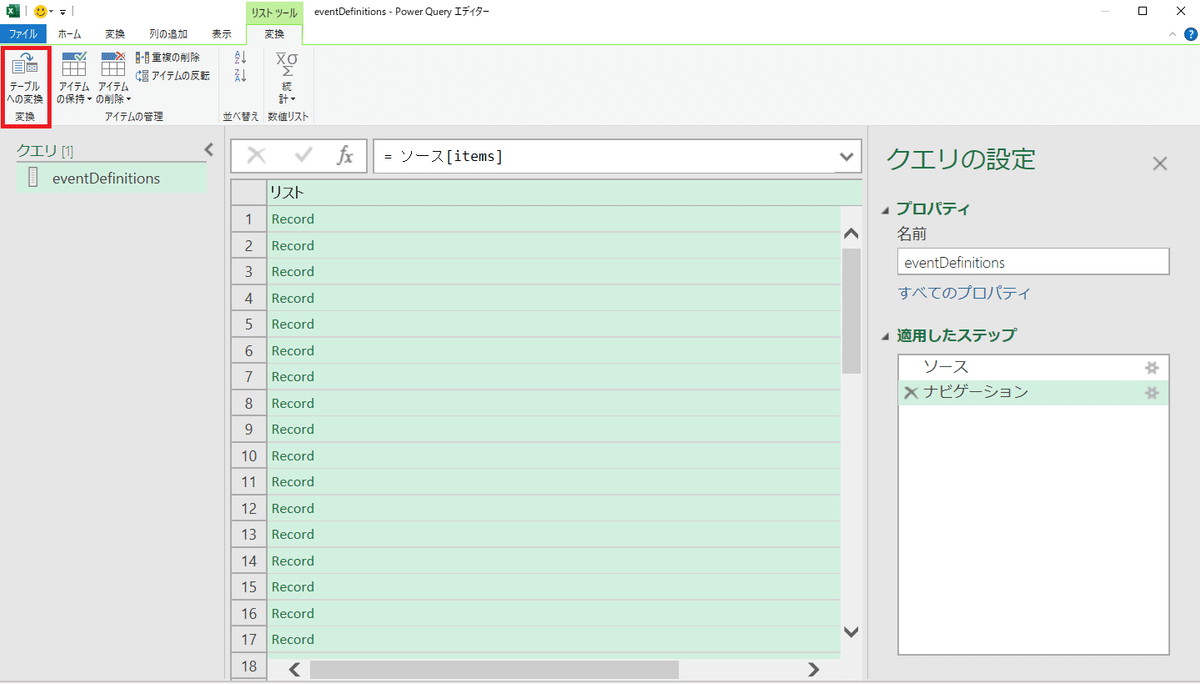Open the 統計 (Statistics) dropdown

pos(287,80)
